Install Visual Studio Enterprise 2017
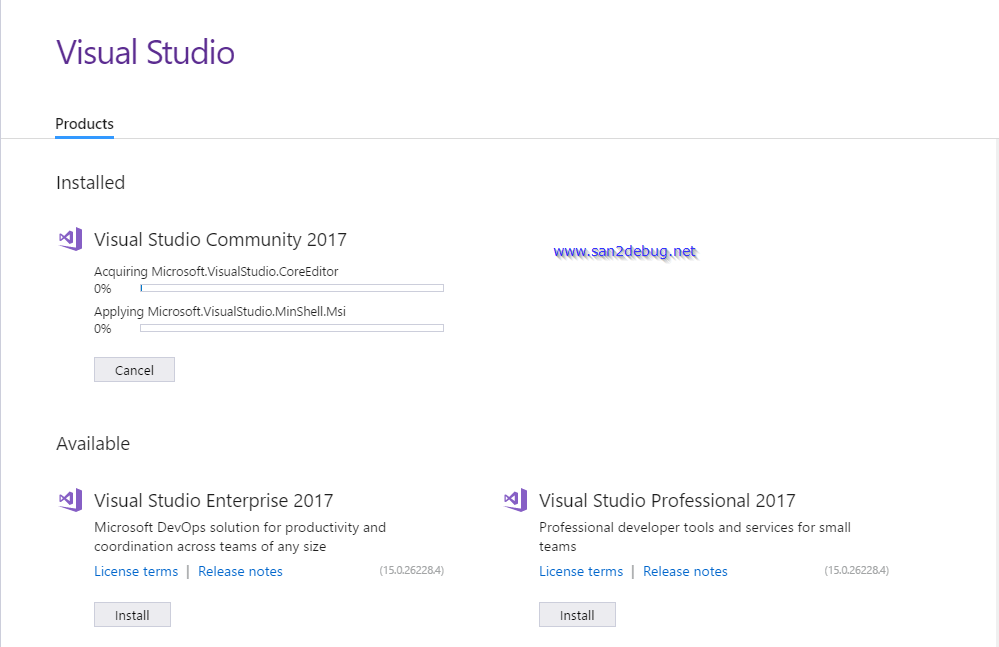 132,614
